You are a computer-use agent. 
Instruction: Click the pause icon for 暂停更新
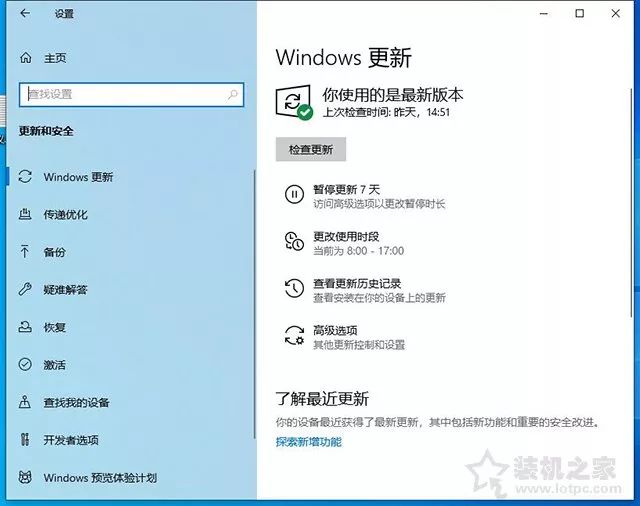click(x=294, y=194)
